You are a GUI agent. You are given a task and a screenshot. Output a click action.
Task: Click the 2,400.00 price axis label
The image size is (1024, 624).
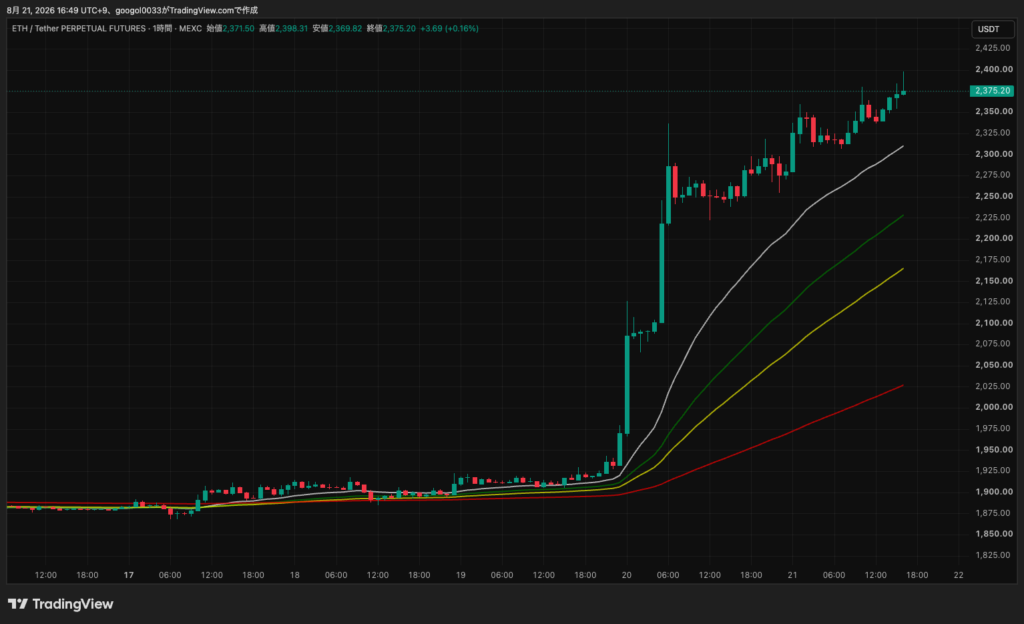coord(994,69)
